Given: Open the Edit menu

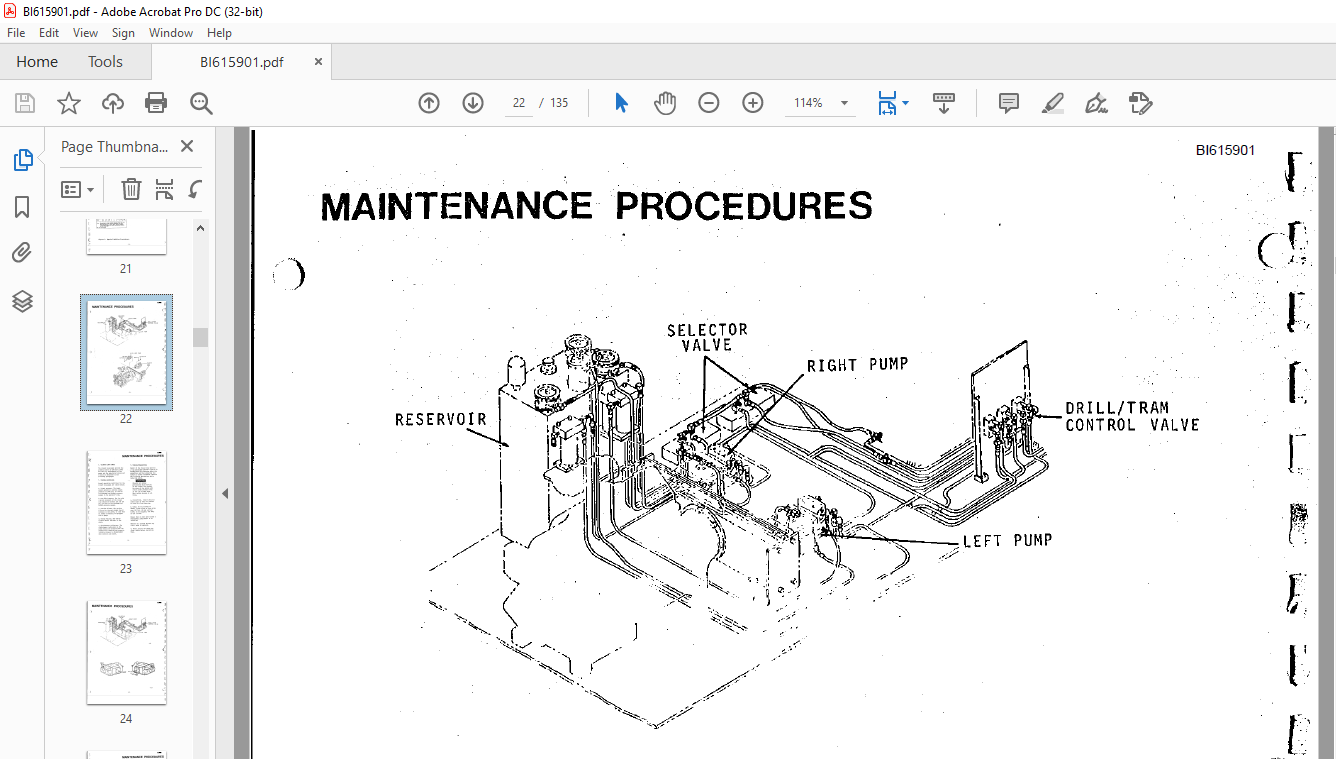Looking at the screenshot, I should click(x=49, y=33).
